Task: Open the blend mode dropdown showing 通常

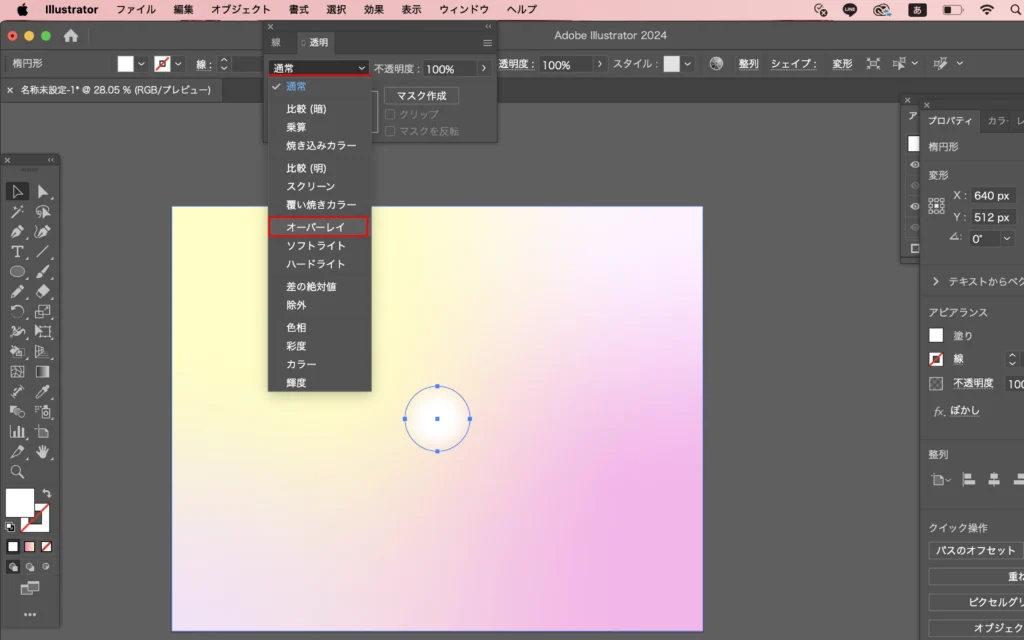Action: coord(319,68)
